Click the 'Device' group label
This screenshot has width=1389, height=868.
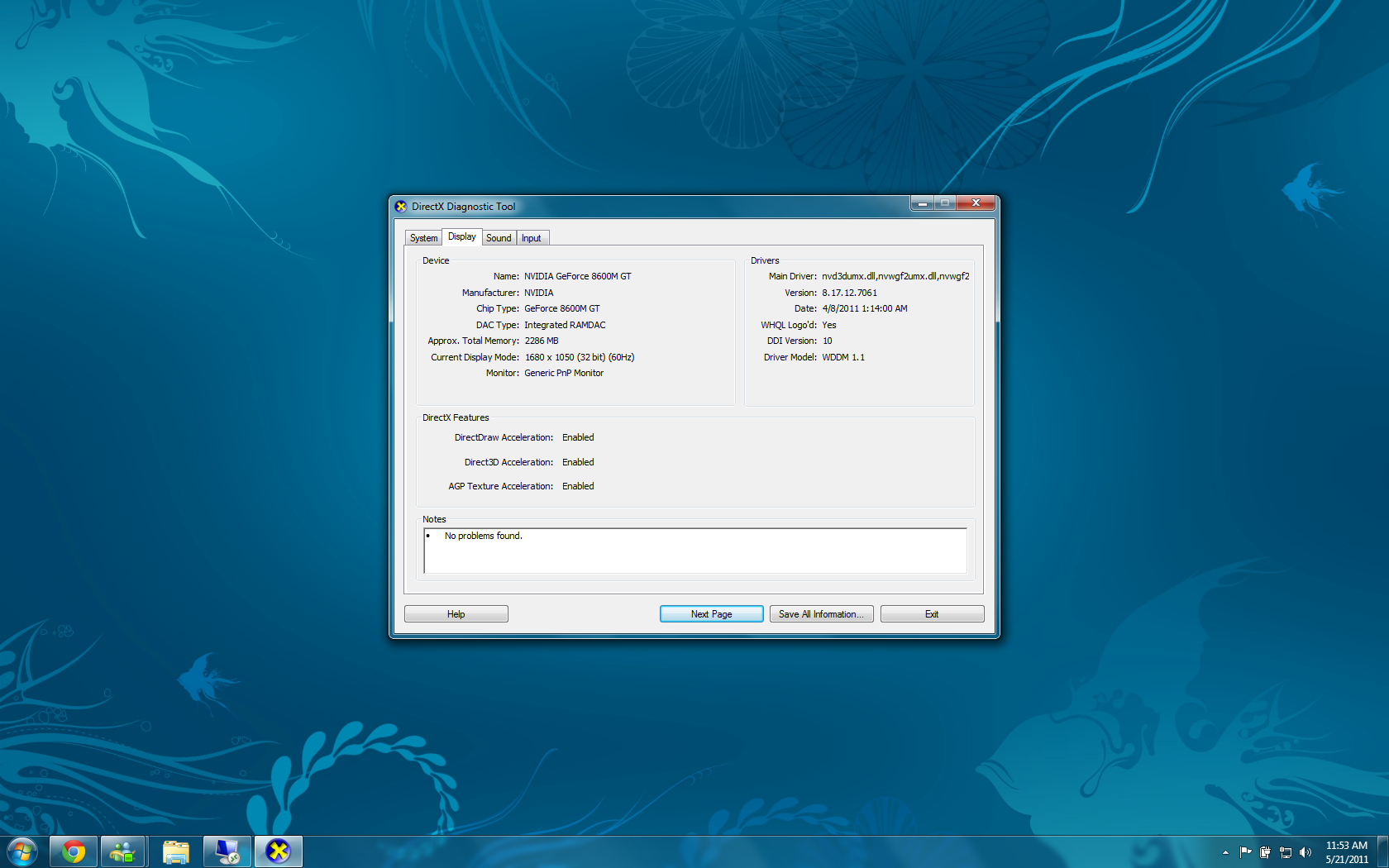pos(436,260)
